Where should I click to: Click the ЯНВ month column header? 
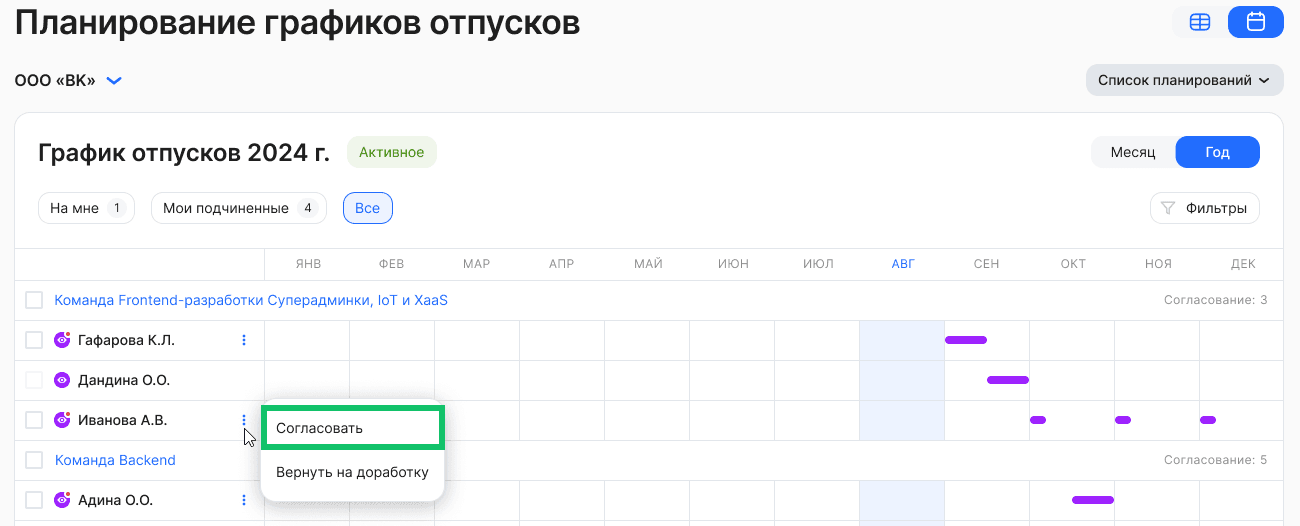[x=308, y=264]
